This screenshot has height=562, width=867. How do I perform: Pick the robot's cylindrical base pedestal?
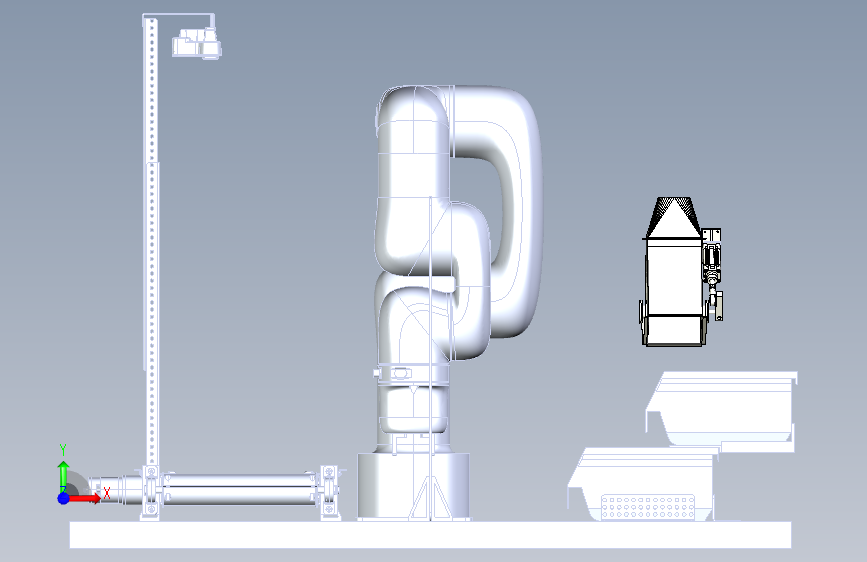coord(414,486)
